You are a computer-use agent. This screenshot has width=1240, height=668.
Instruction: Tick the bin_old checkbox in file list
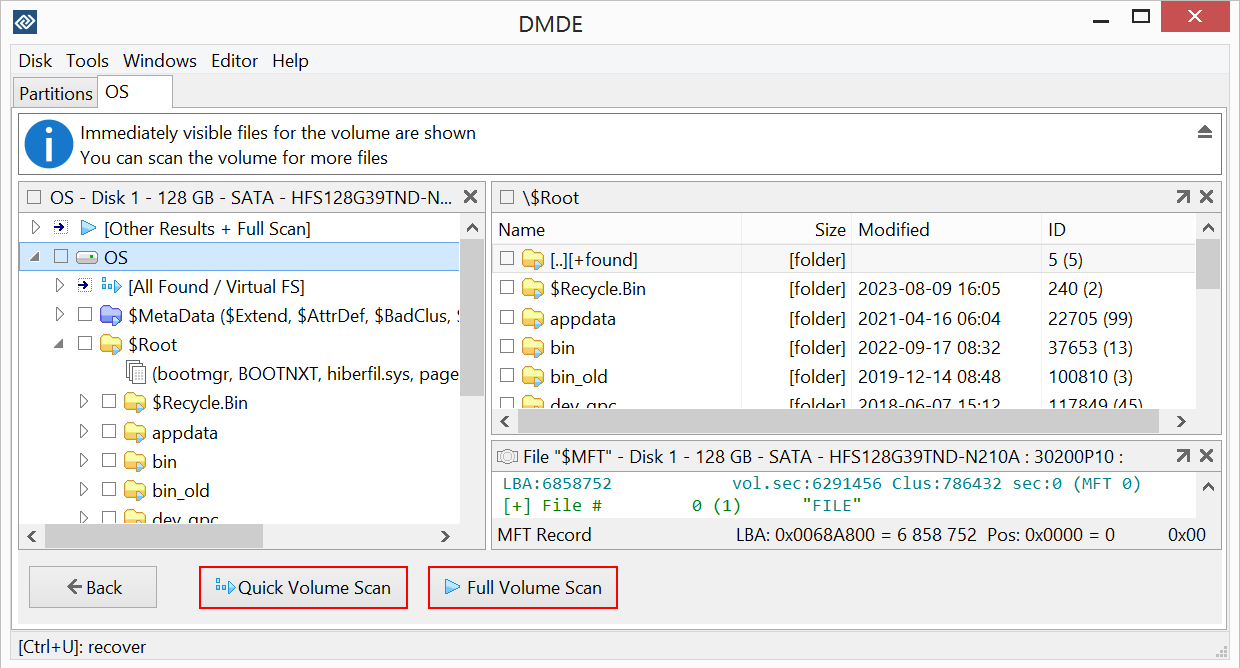click(x=507, y=376)
